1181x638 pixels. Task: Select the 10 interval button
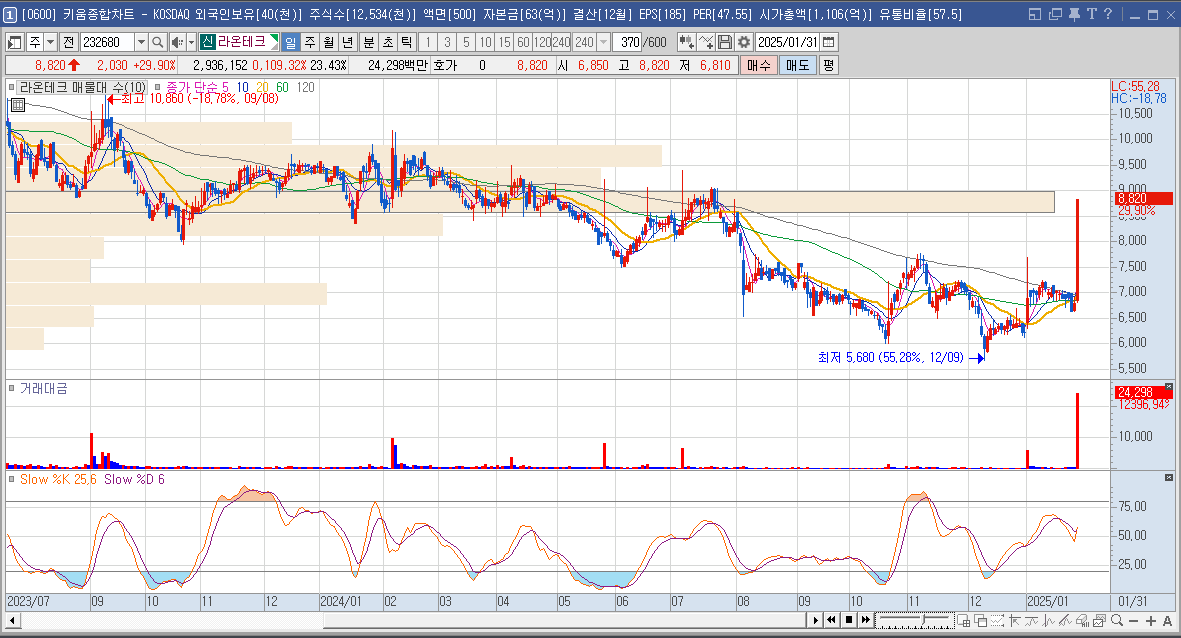pos(485,42)
